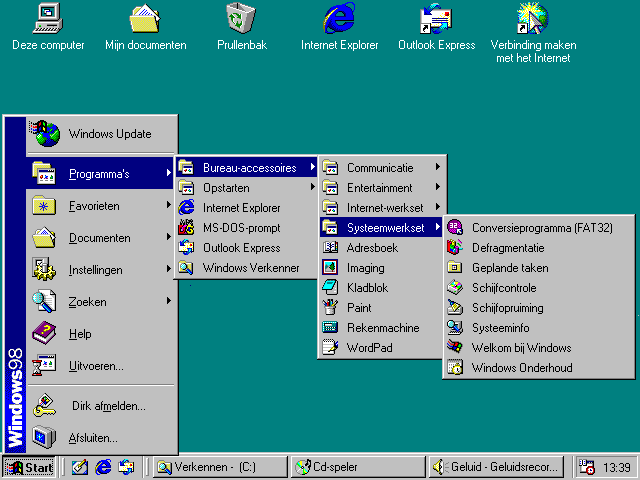
Task: Expand the Programma's submenu arrow
Action: pos(168,173)
